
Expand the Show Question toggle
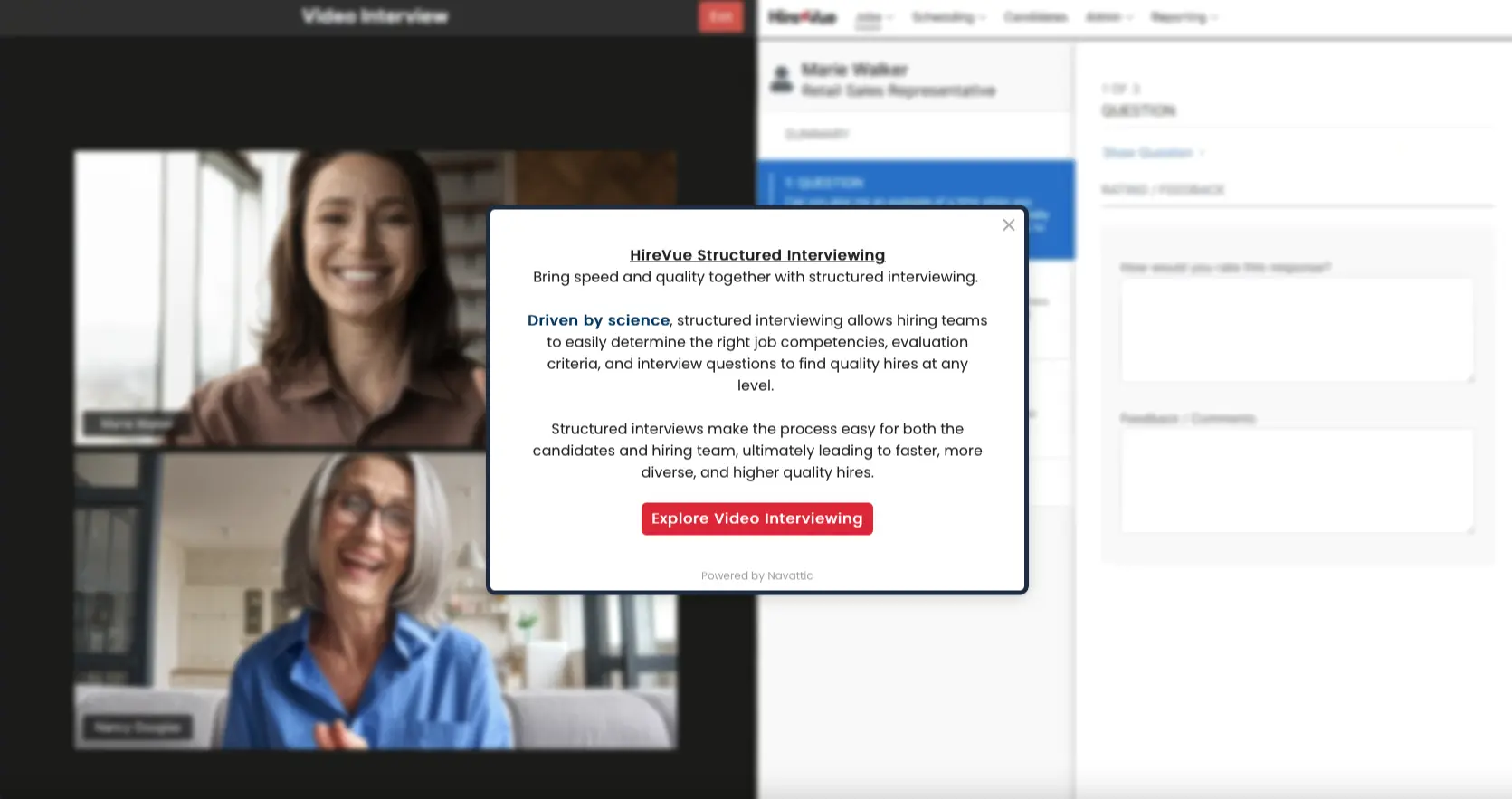point(1153,153)
